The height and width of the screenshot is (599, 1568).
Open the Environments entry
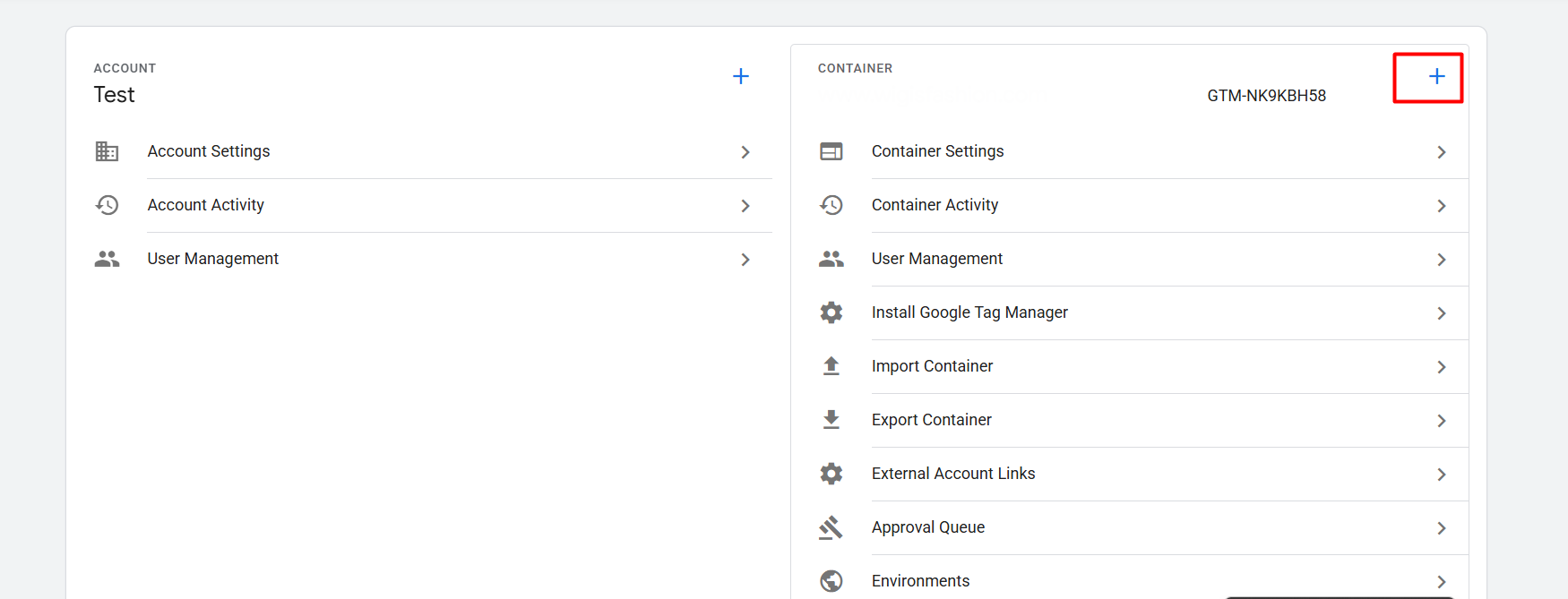920,581
